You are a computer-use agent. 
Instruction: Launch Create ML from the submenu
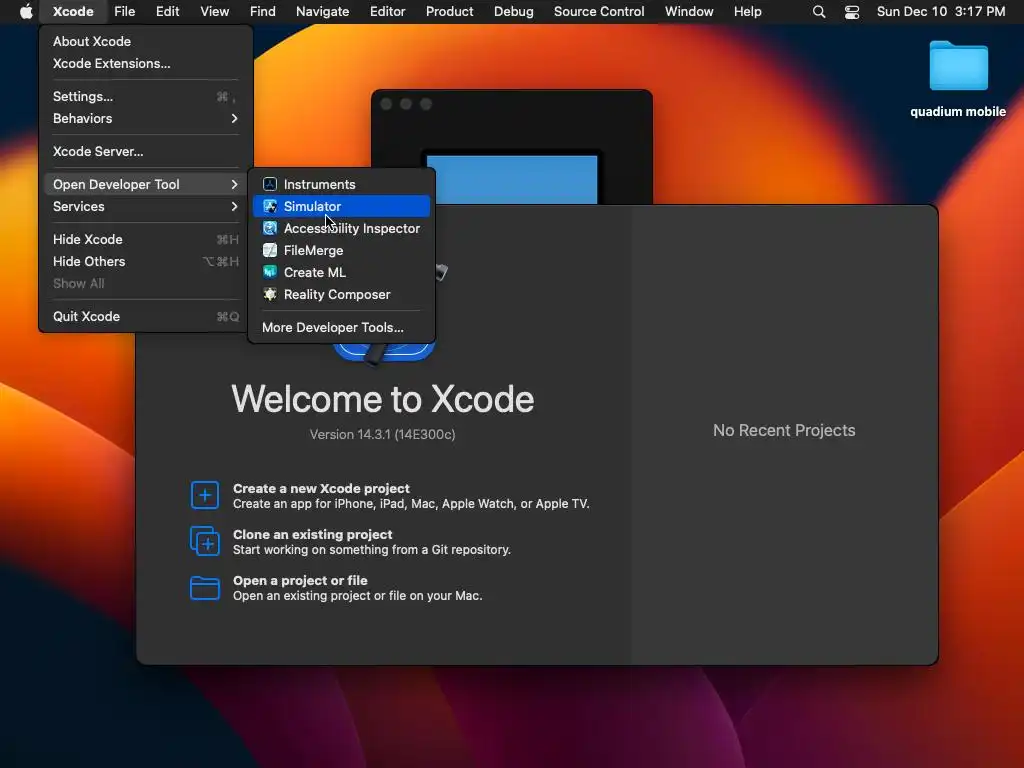(341, 272)
